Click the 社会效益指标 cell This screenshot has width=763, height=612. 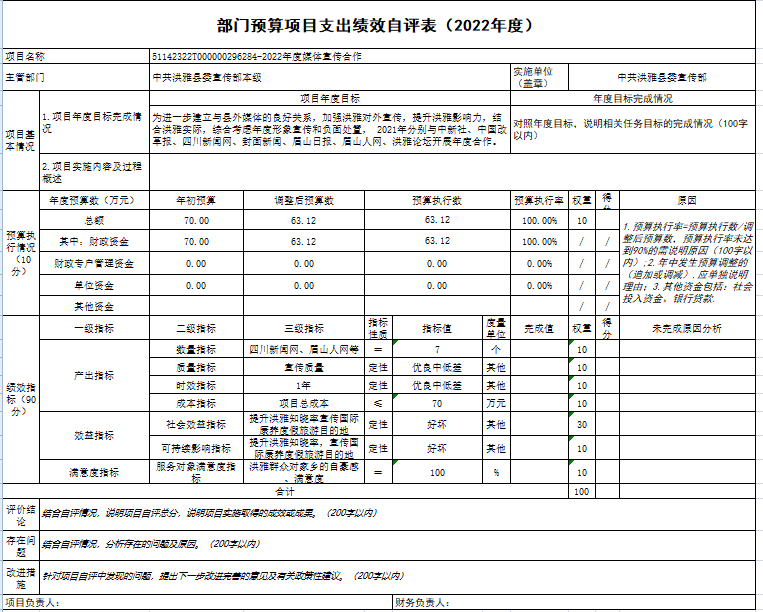coord(196,424)
